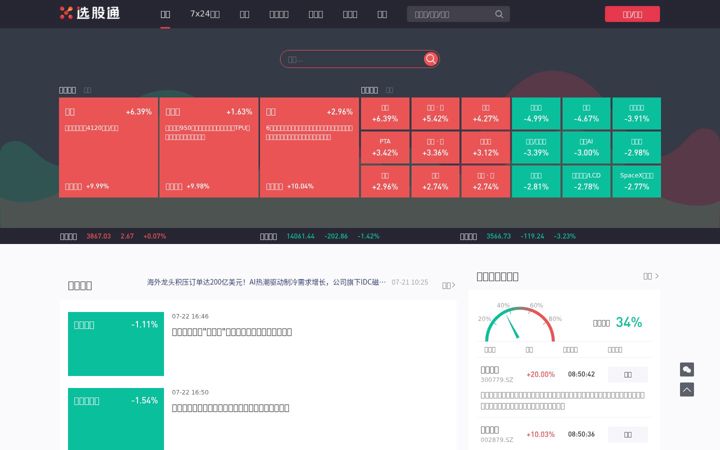Open the article title dated 07-22 16:50

231,408
